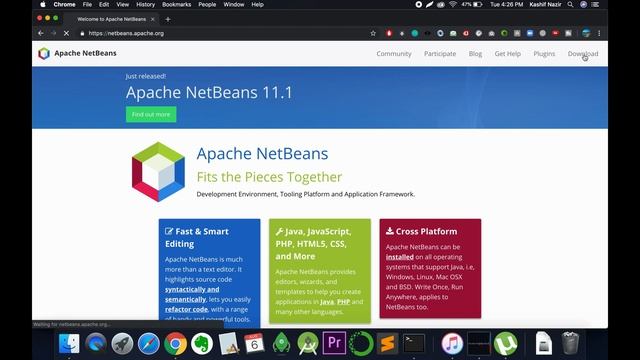640x360 pixels.
Task: Open the Bookmarks menu
Action: (x=176, y=4)
